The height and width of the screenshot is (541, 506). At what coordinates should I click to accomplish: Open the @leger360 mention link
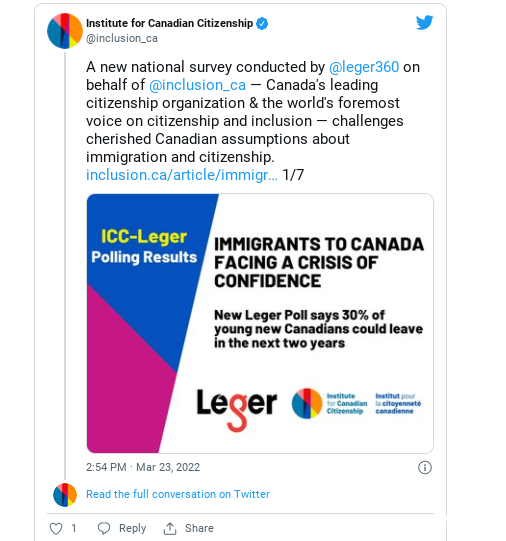[364, 67]
